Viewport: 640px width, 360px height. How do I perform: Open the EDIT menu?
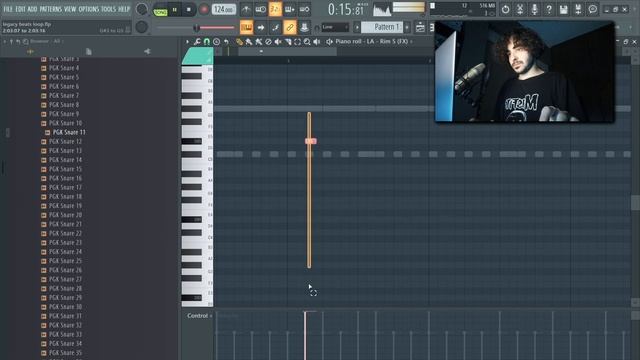(x=20, y=9)
